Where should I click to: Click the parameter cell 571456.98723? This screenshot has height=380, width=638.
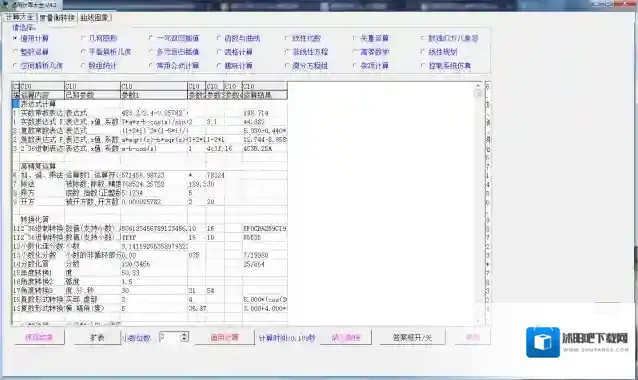point(154,175)
